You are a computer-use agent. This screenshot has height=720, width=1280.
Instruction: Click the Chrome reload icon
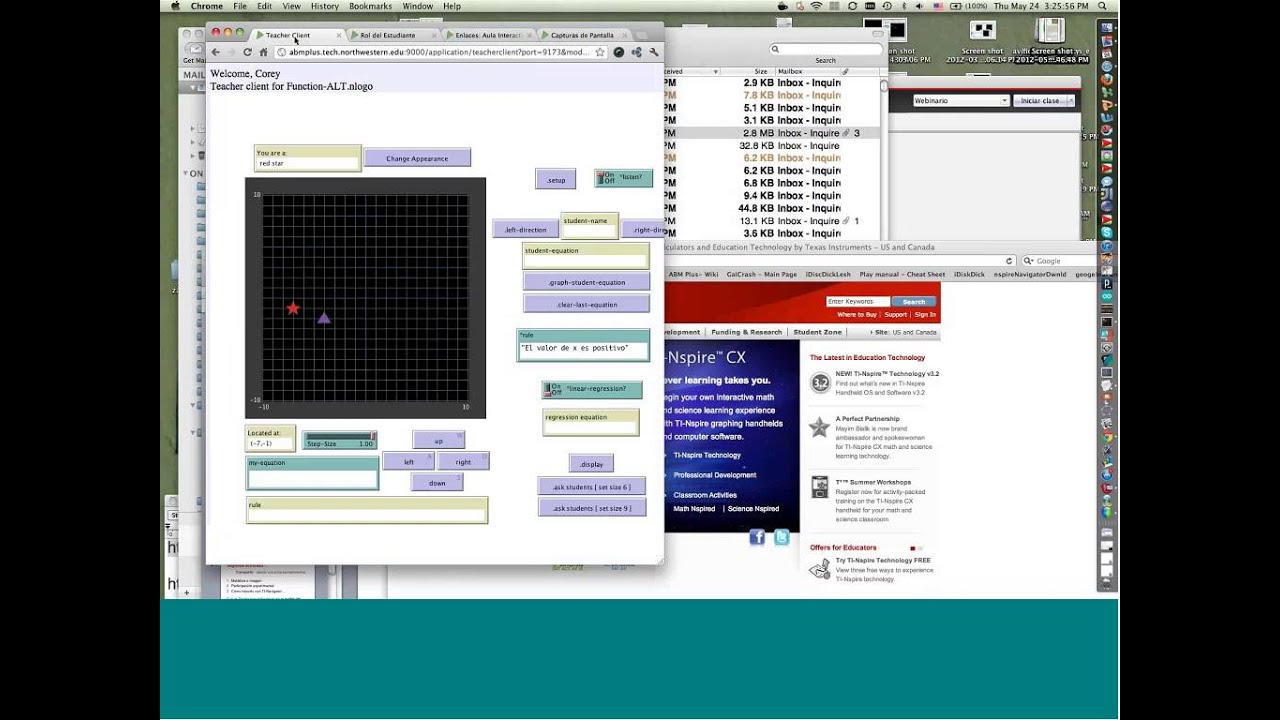247,52
